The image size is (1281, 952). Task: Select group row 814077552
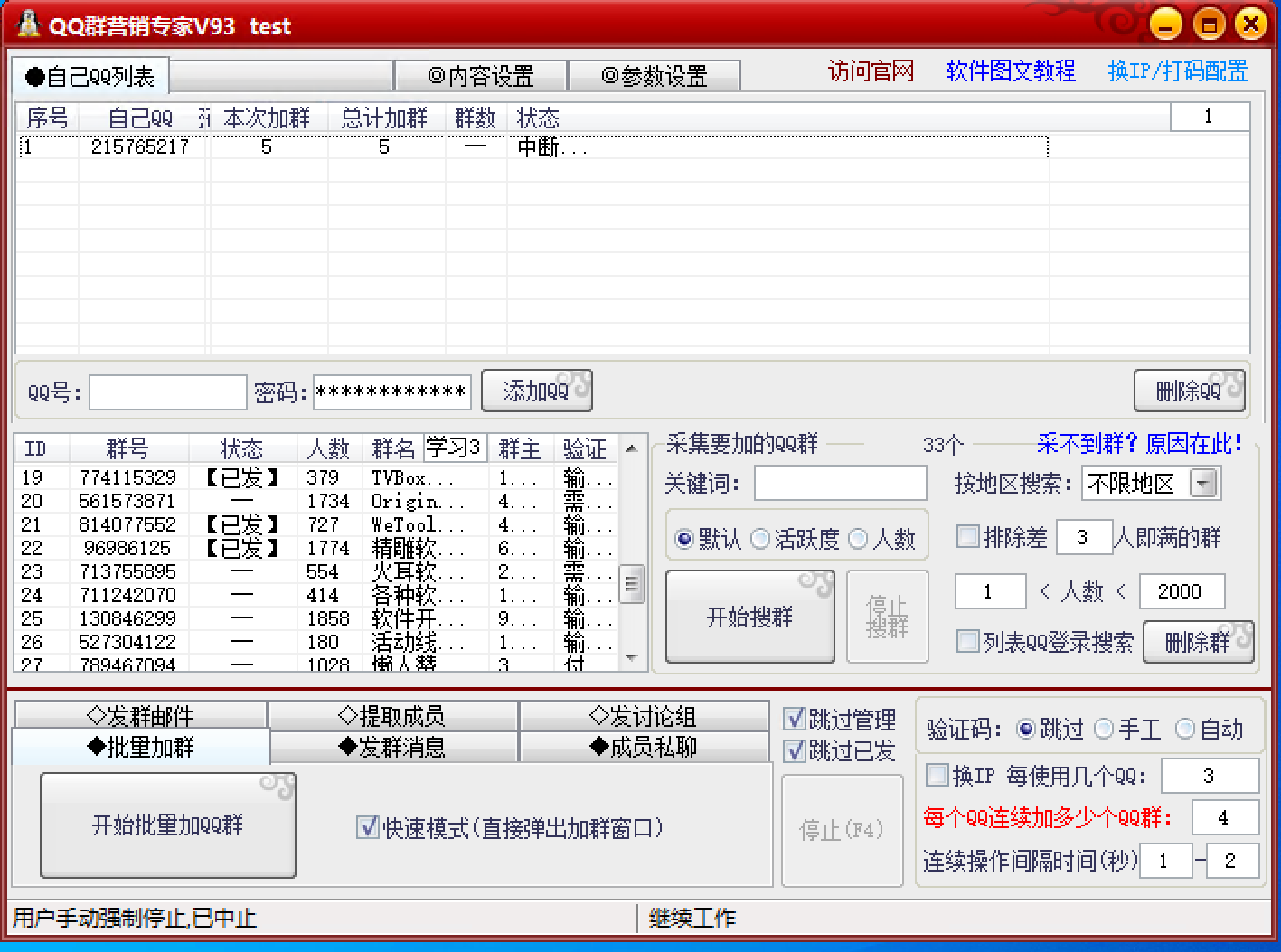tap(316, 524)
